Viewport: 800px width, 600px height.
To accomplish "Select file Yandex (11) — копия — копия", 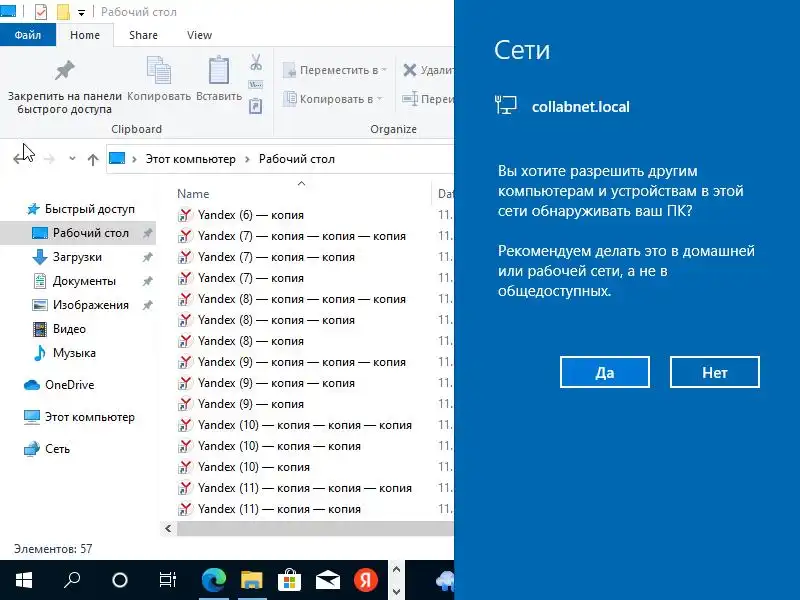I will [269, 509].
